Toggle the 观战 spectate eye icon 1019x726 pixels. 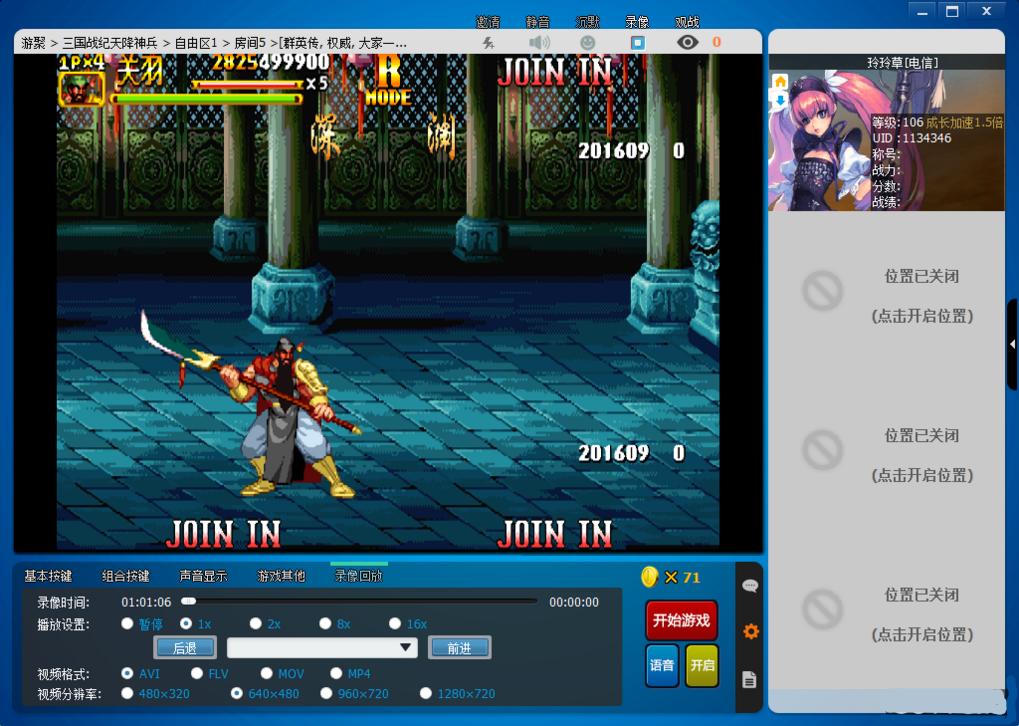coord(687,42)
